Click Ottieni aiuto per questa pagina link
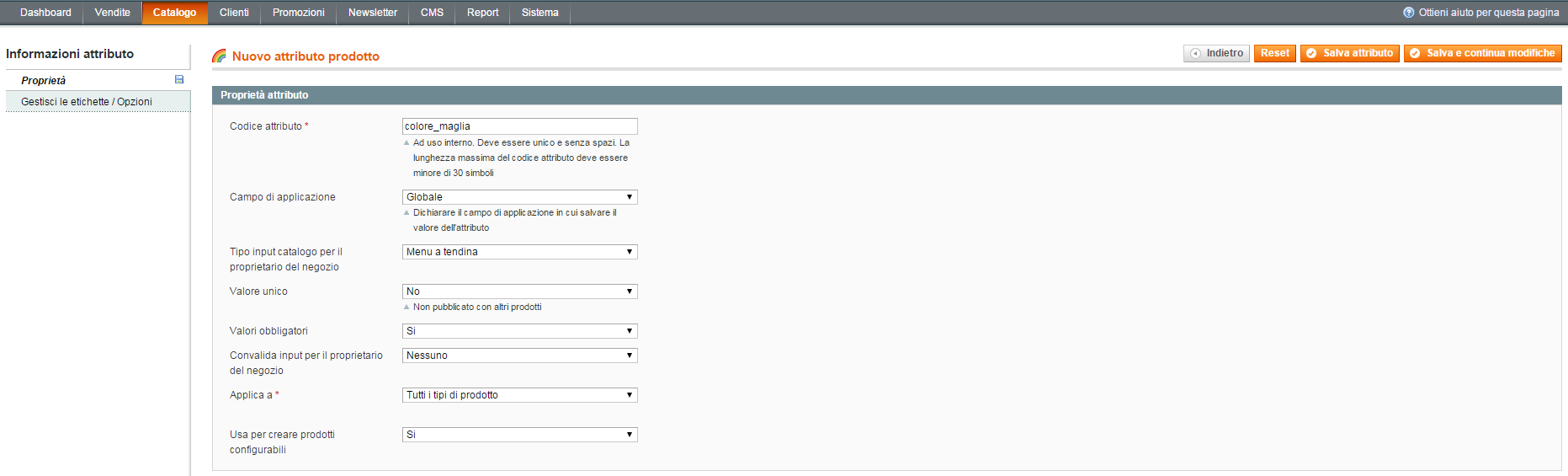 coord(1489,13)
